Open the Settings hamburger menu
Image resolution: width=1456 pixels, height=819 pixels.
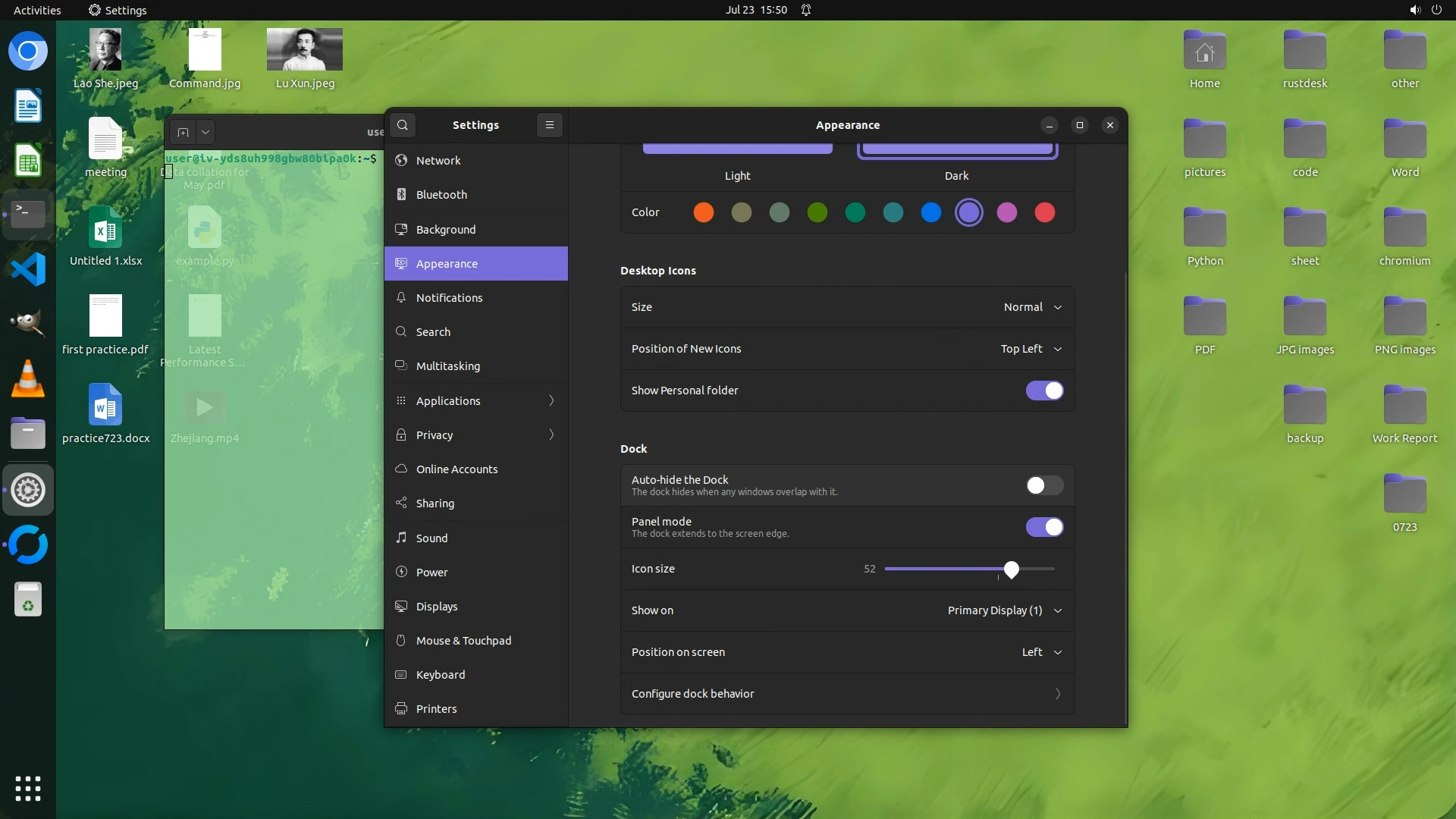tap(550, 125)
